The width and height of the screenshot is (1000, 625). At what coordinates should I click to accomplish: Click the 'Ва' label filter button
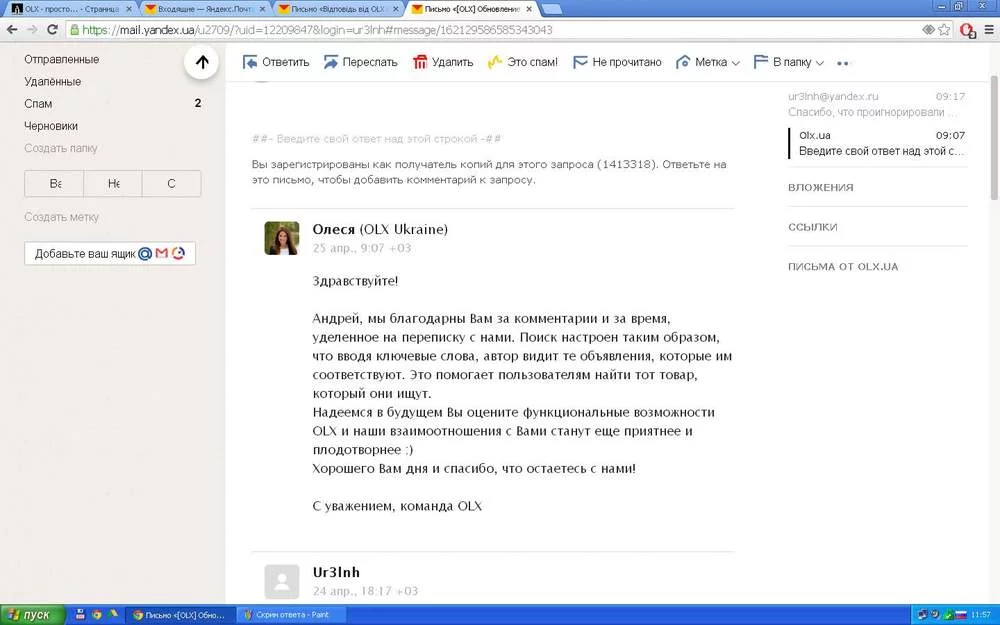(54, 184)
